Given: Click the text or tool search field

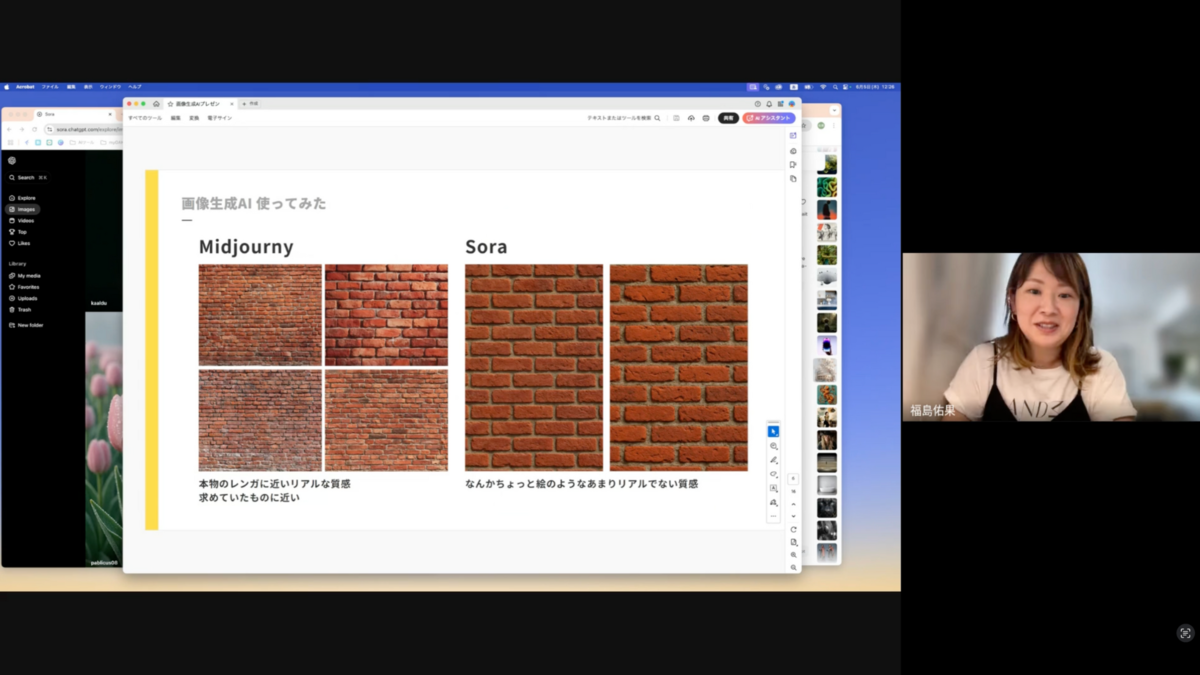Looking at the screenshot, I should tap(623, 118).
